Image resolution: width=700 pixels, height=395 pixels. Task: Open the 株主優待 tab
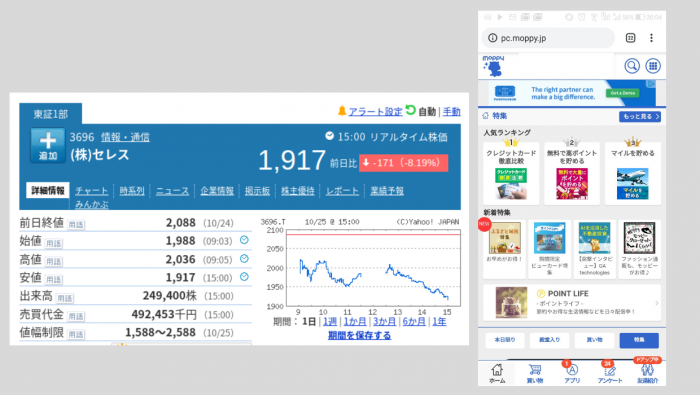(297, 191)
